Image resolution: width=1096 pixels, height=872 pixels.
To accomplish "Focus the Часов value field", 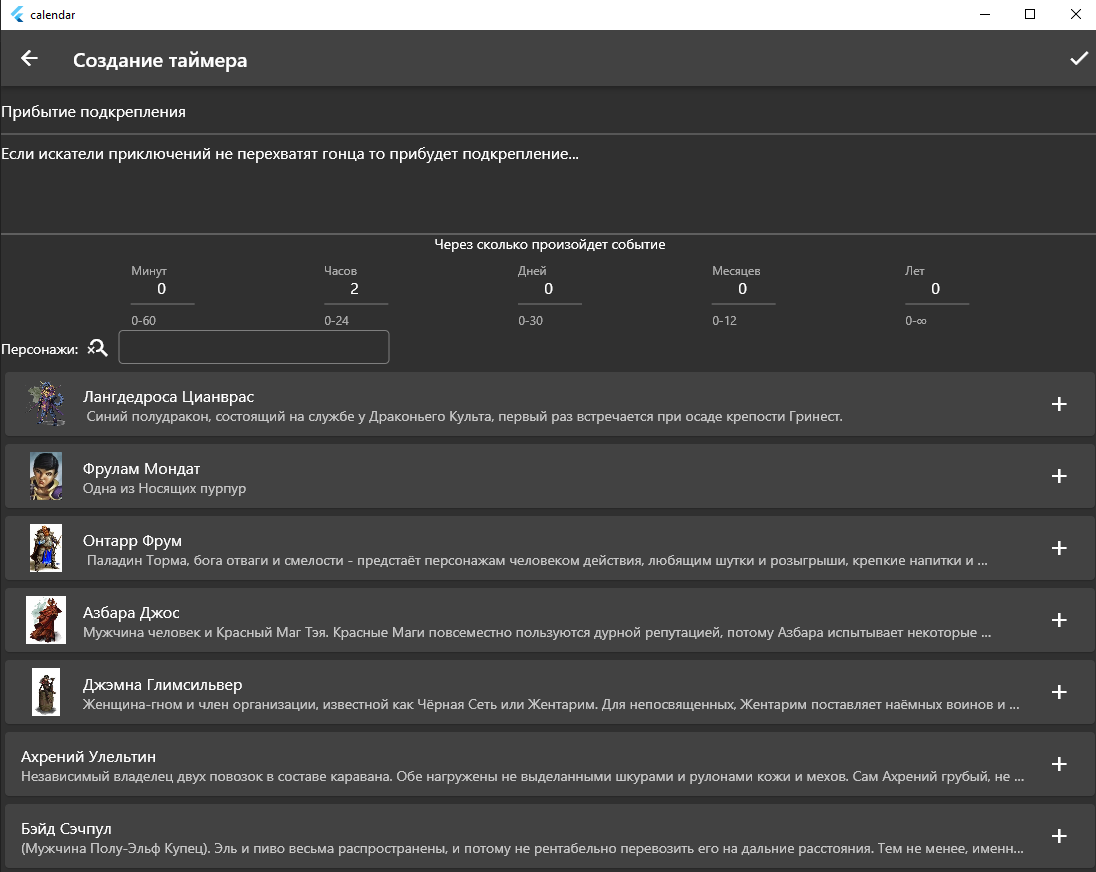I will (x=355, y=290).
